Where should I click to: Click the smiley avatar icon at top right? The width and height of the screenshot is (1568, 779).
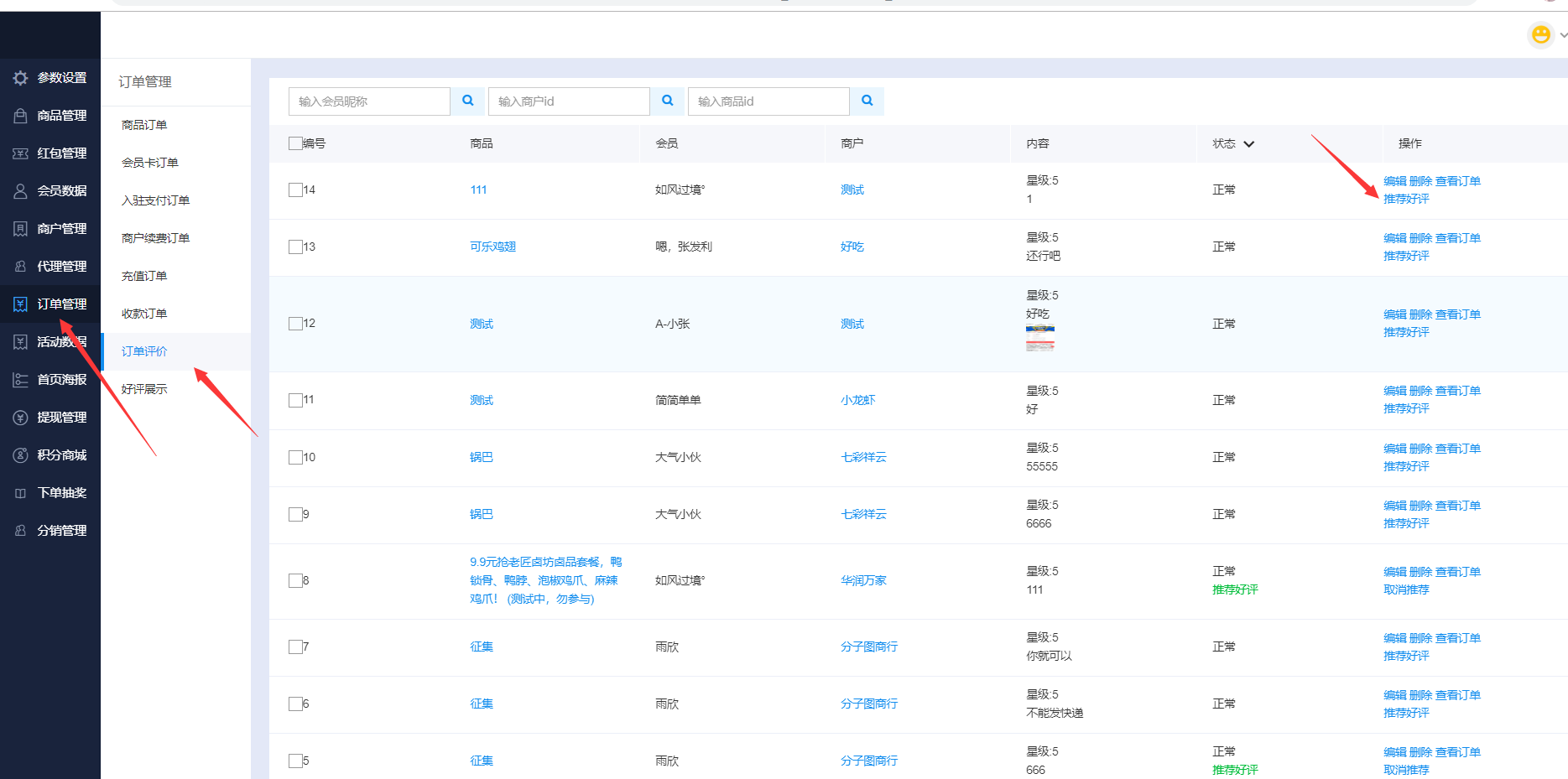(x=1541, y=34)
